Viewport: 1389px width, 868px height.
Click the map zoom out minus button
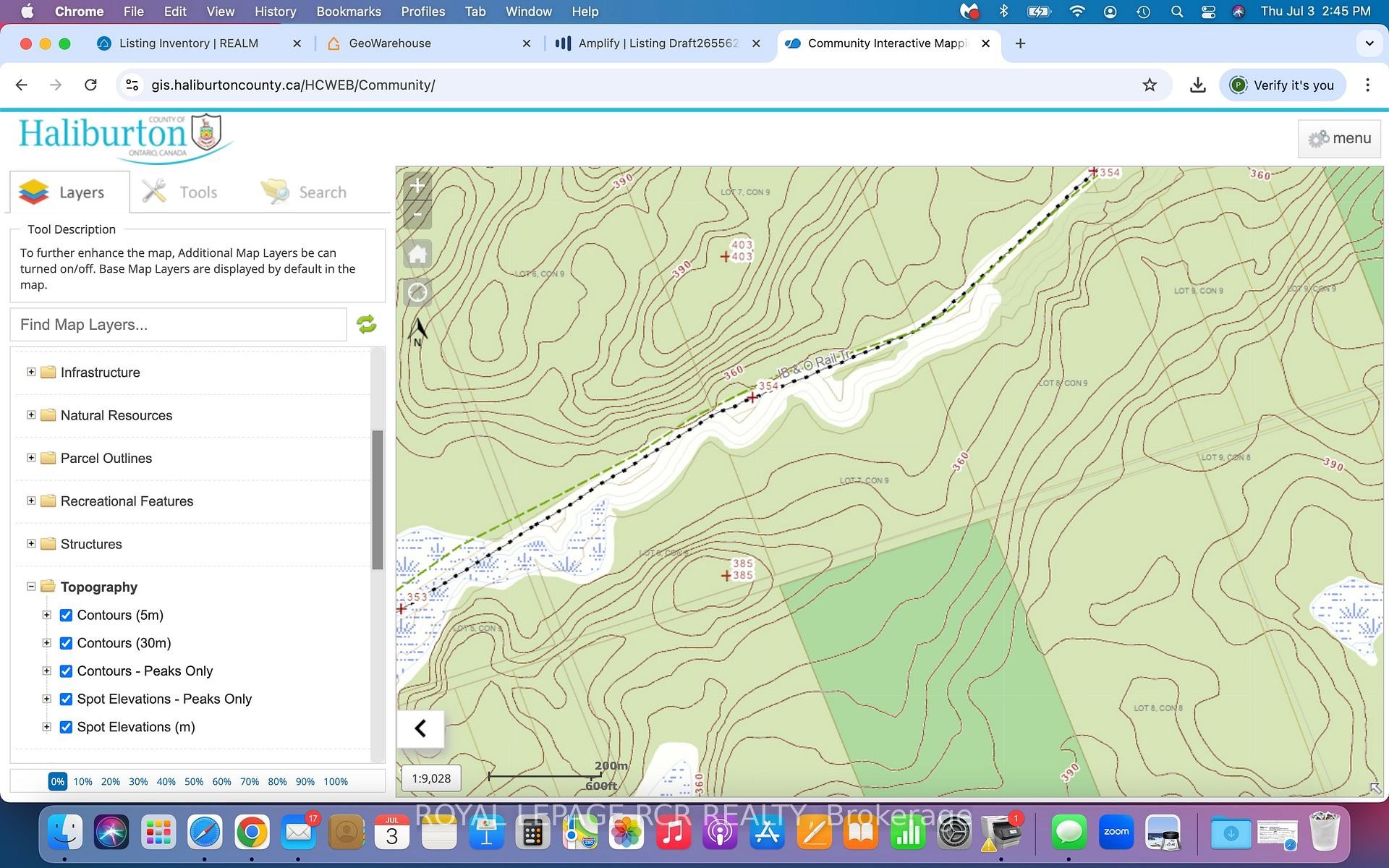417,215
